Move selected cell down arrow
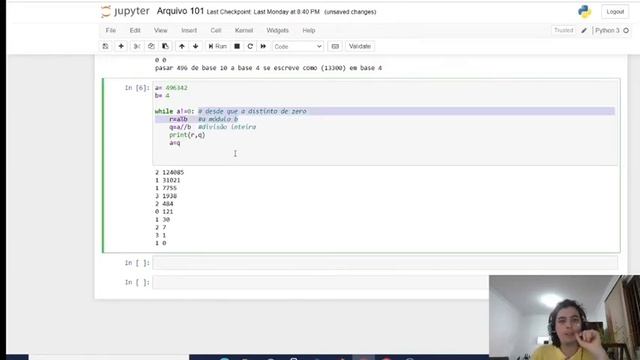The height and width of the screenshot is (360, 640). pos(196,46)
